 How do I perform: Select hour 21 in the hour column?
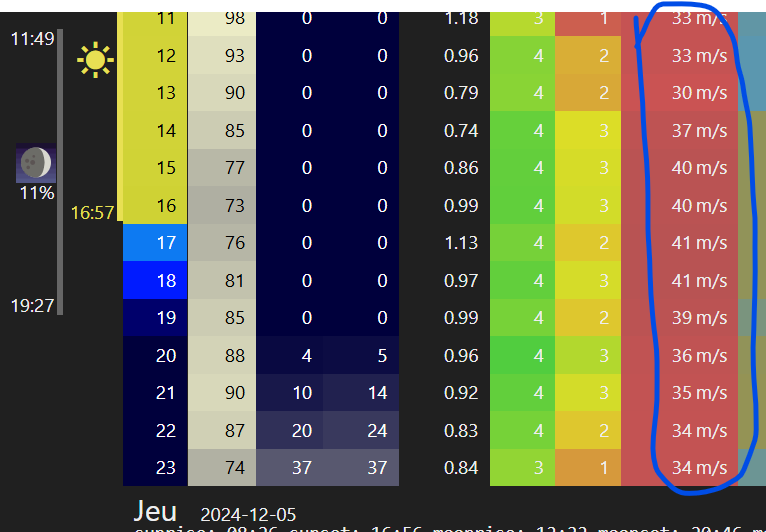point(155,392)
